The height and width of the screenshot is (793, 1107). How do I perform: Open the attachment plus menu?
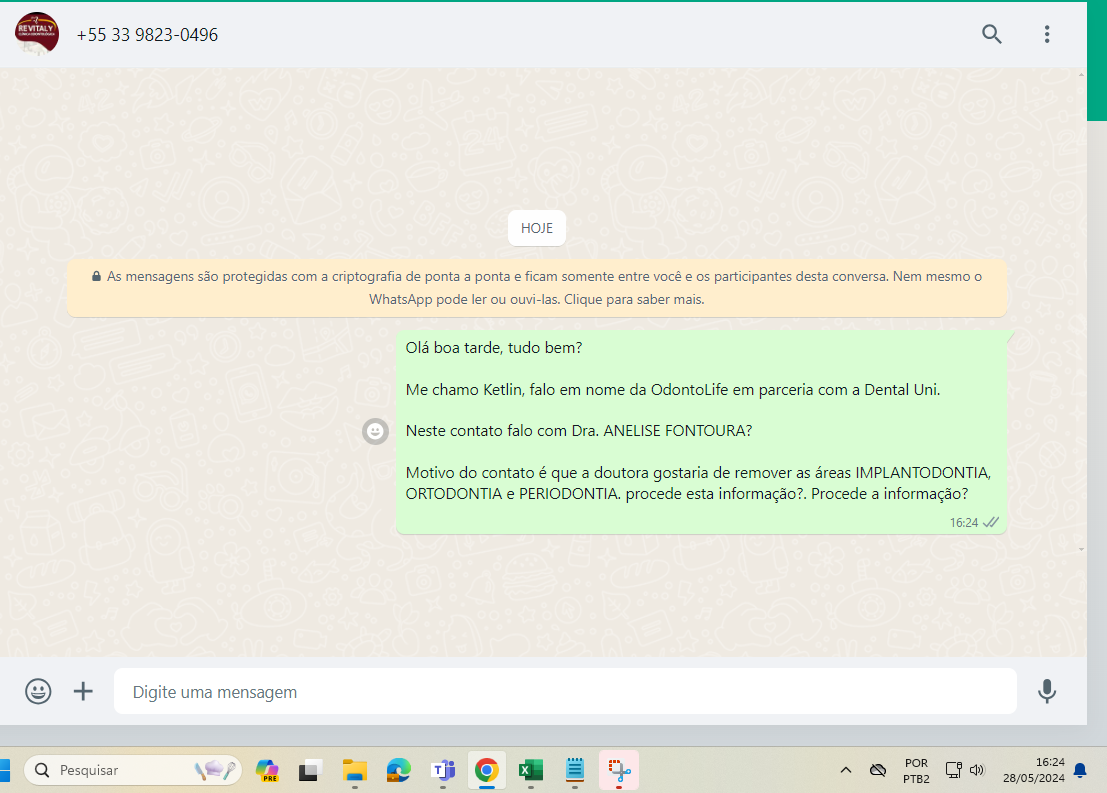(x=83, y=691)
